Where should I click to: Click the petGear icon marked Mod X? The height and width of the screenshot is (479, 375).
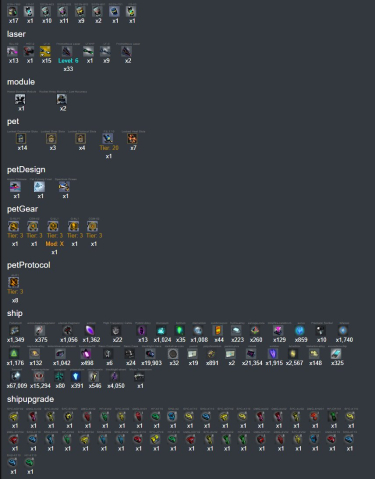(53, 226)
